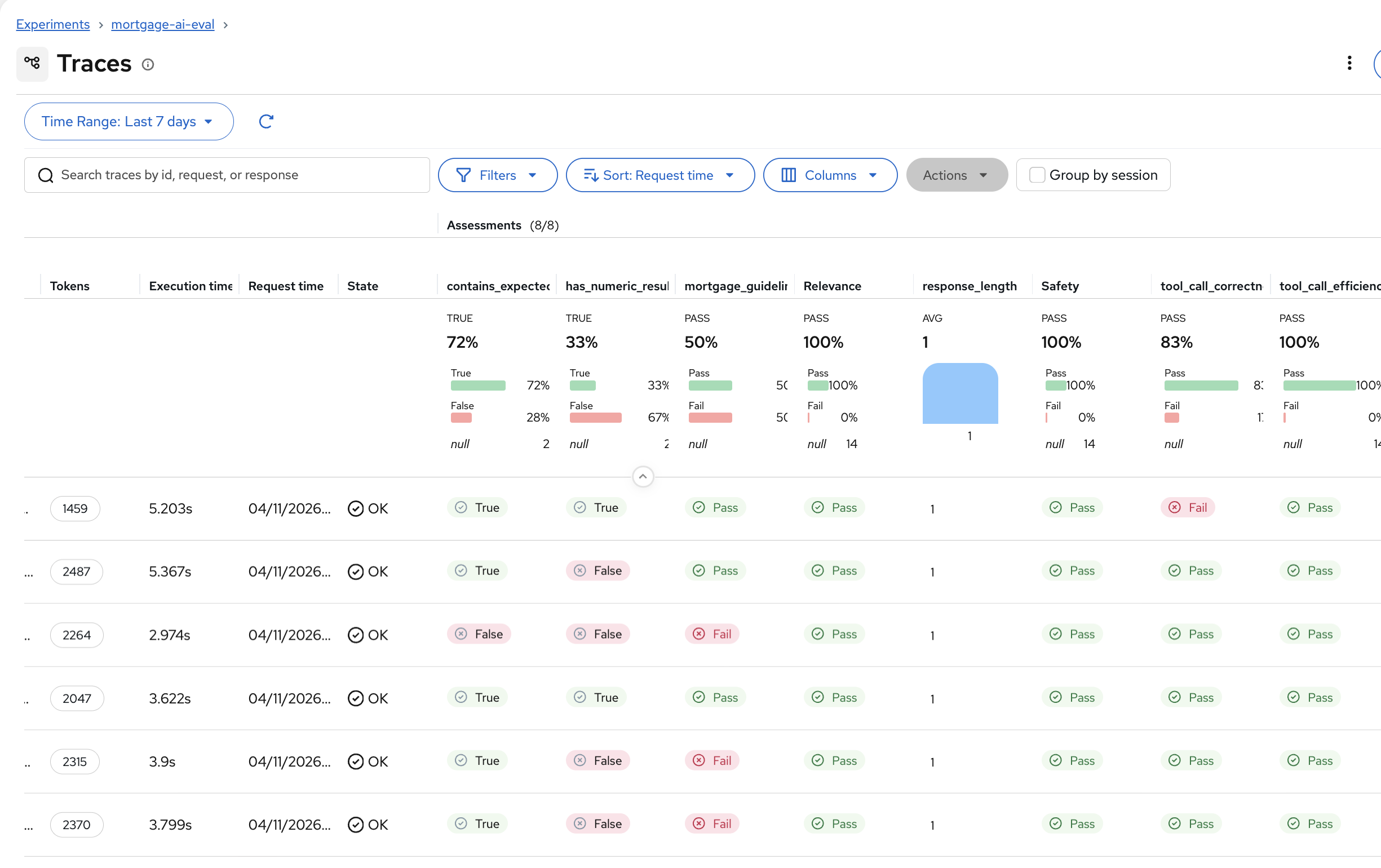This screenshot has height=868, width=1381.
Task: Click the info icon next to Traces
Action: tap(148, 64)
